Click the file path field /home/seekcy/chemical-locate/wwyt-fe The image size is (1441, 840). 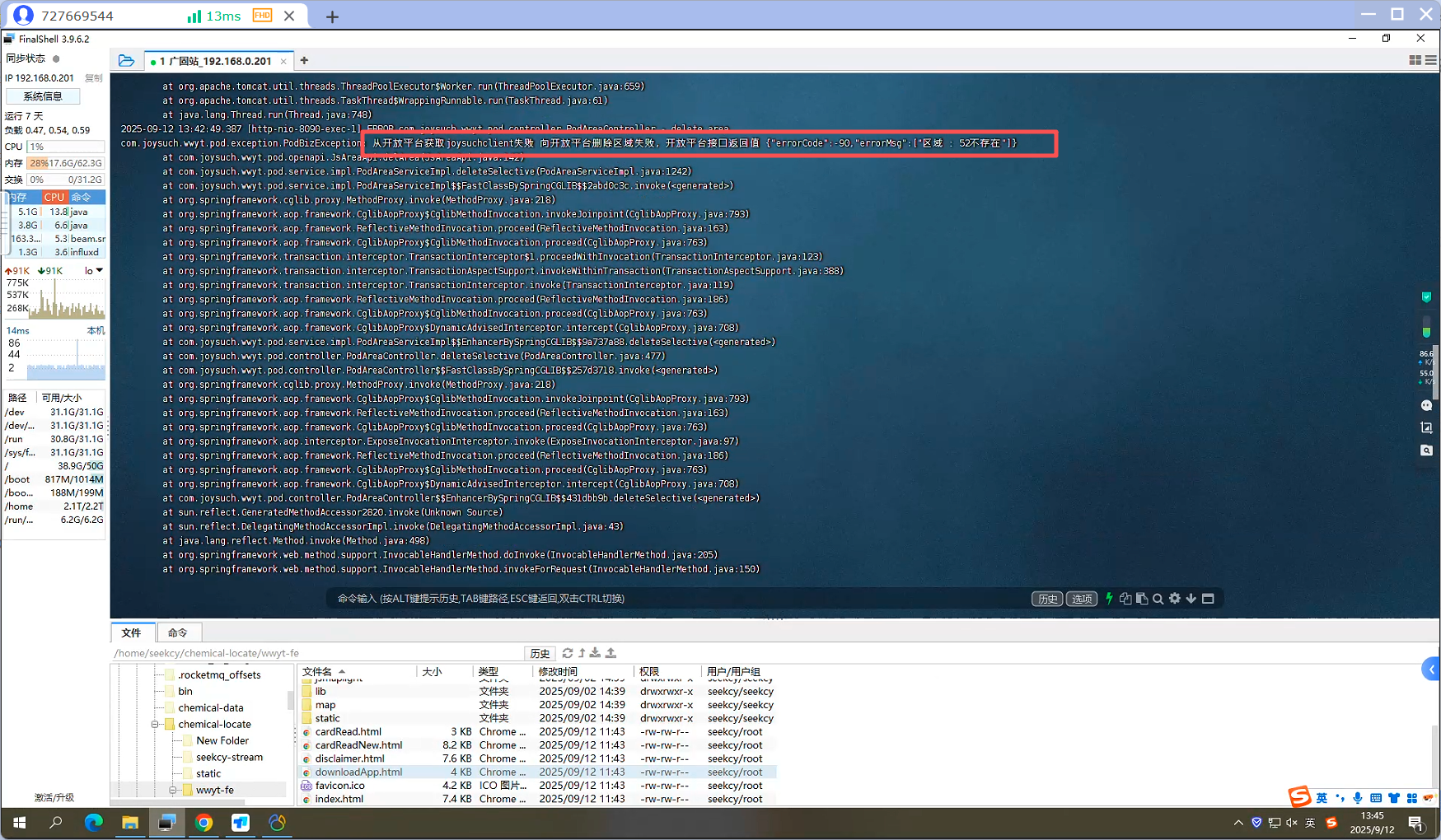pos(317,653)
